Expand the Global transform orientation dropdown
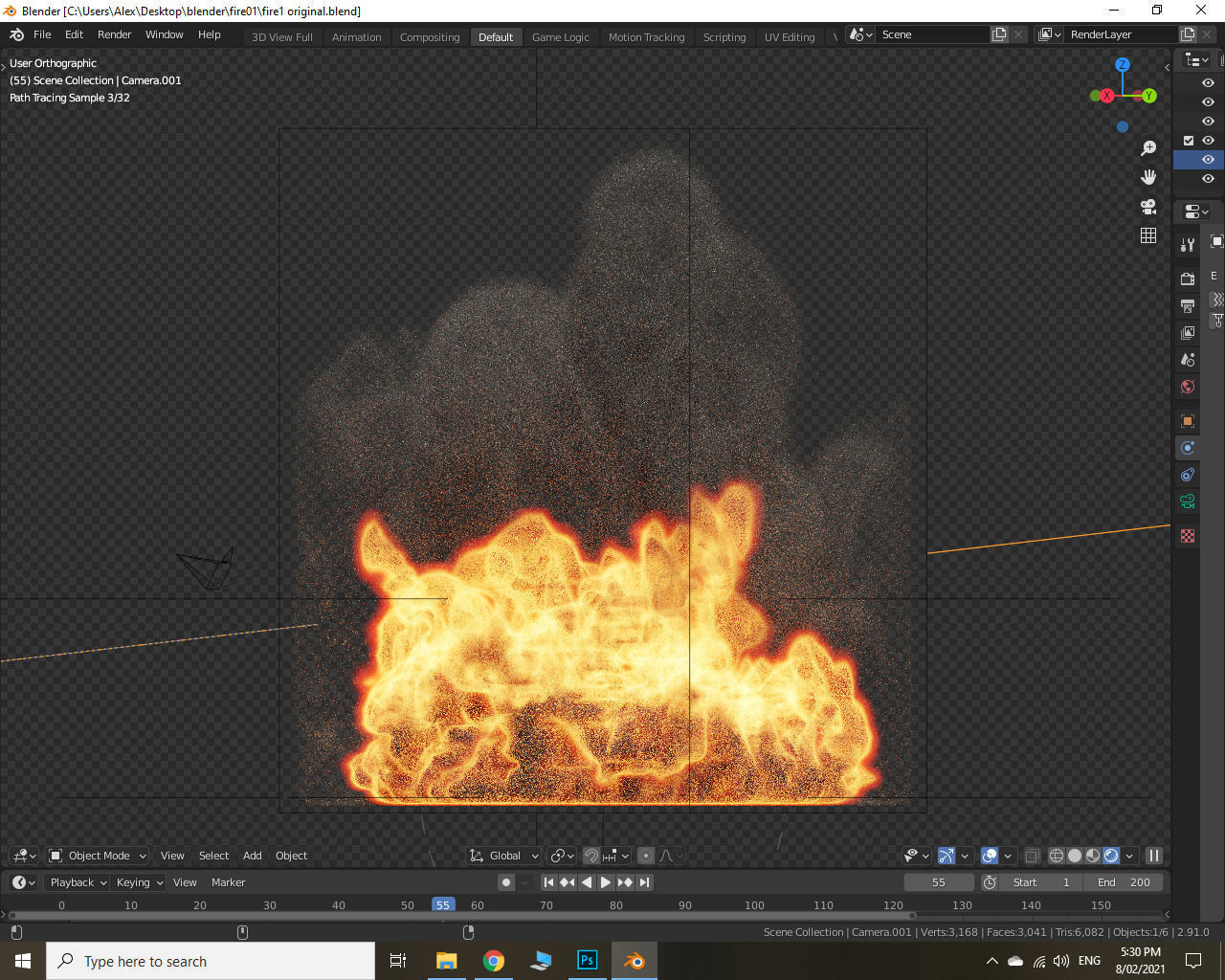 point(503,856)
